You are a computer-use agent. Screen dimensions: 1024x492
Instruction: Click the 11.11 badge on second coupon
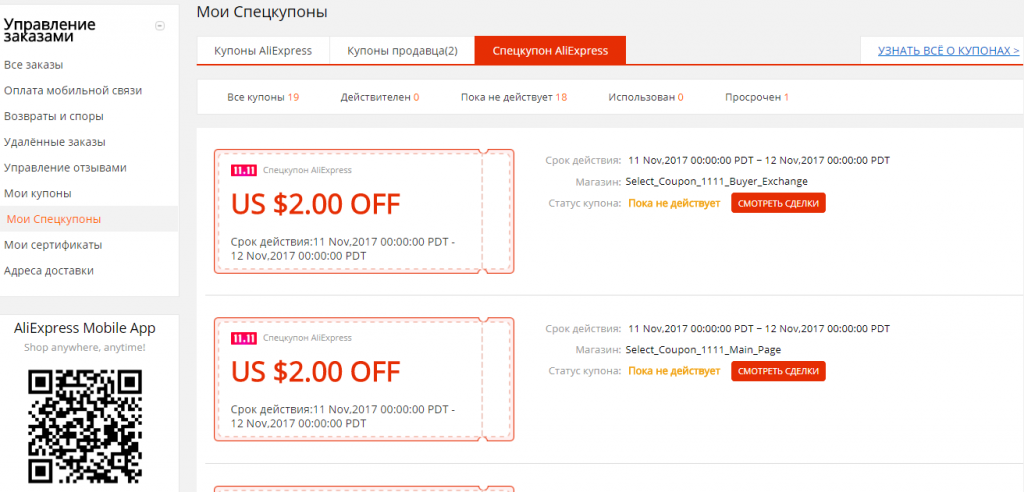(243, 338)
